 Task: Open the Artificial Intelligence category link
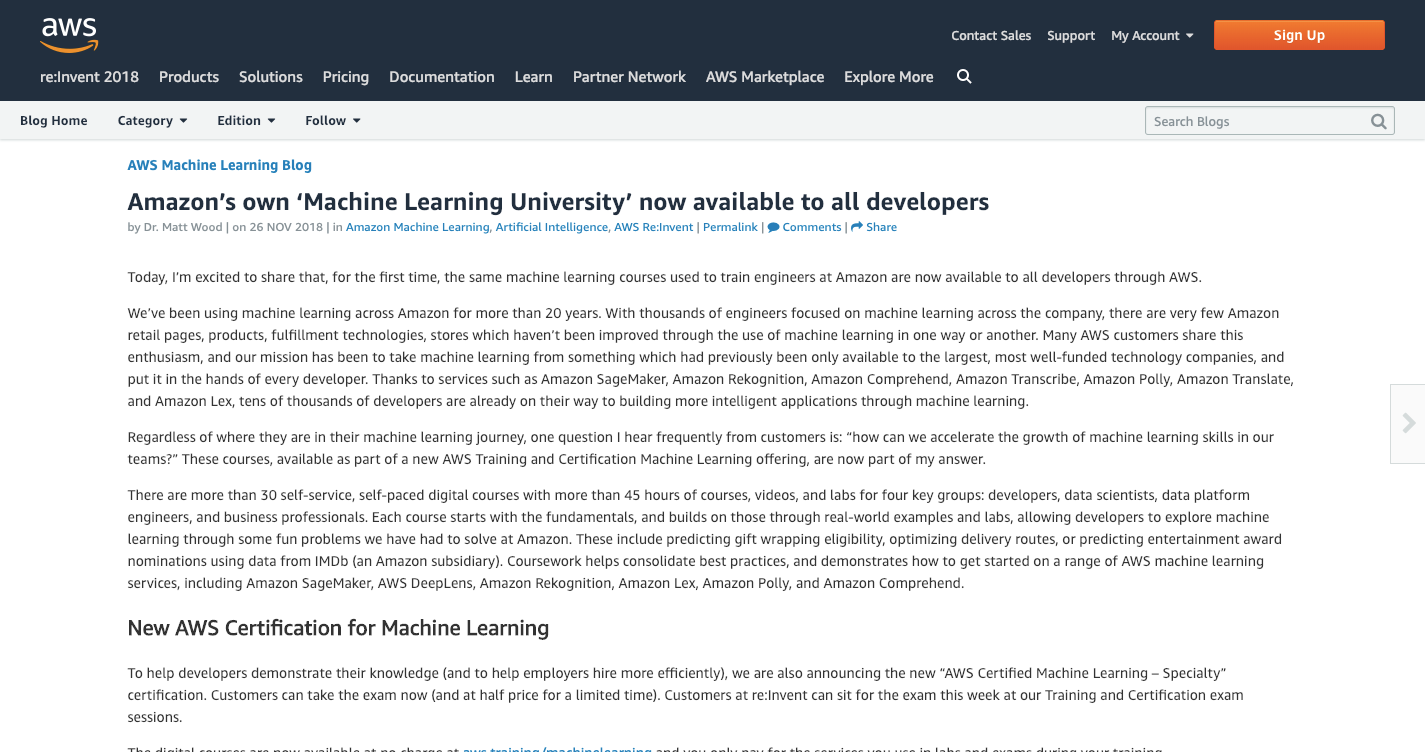click(552, 227)
